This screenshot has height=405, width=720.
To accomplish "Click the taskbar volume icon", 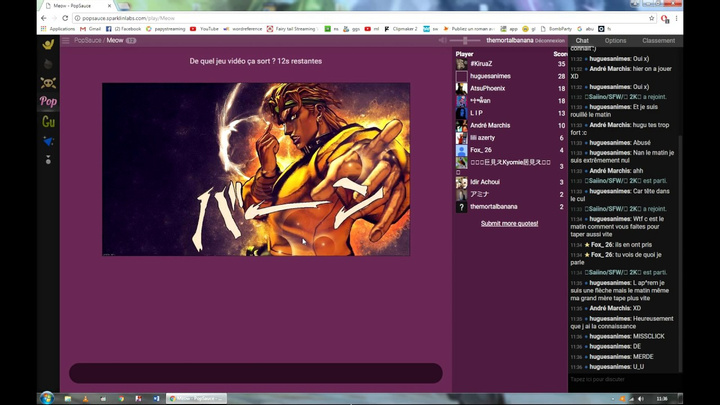I will pos(641,399).
